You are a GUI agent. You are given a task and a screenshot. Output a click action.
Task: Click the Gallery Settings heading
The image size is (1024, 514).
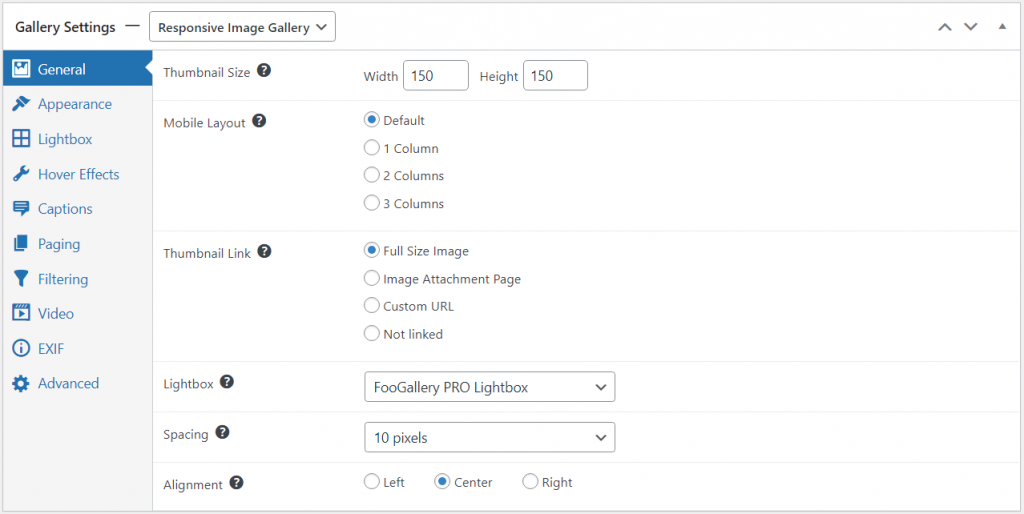click(x=65, y=27)
